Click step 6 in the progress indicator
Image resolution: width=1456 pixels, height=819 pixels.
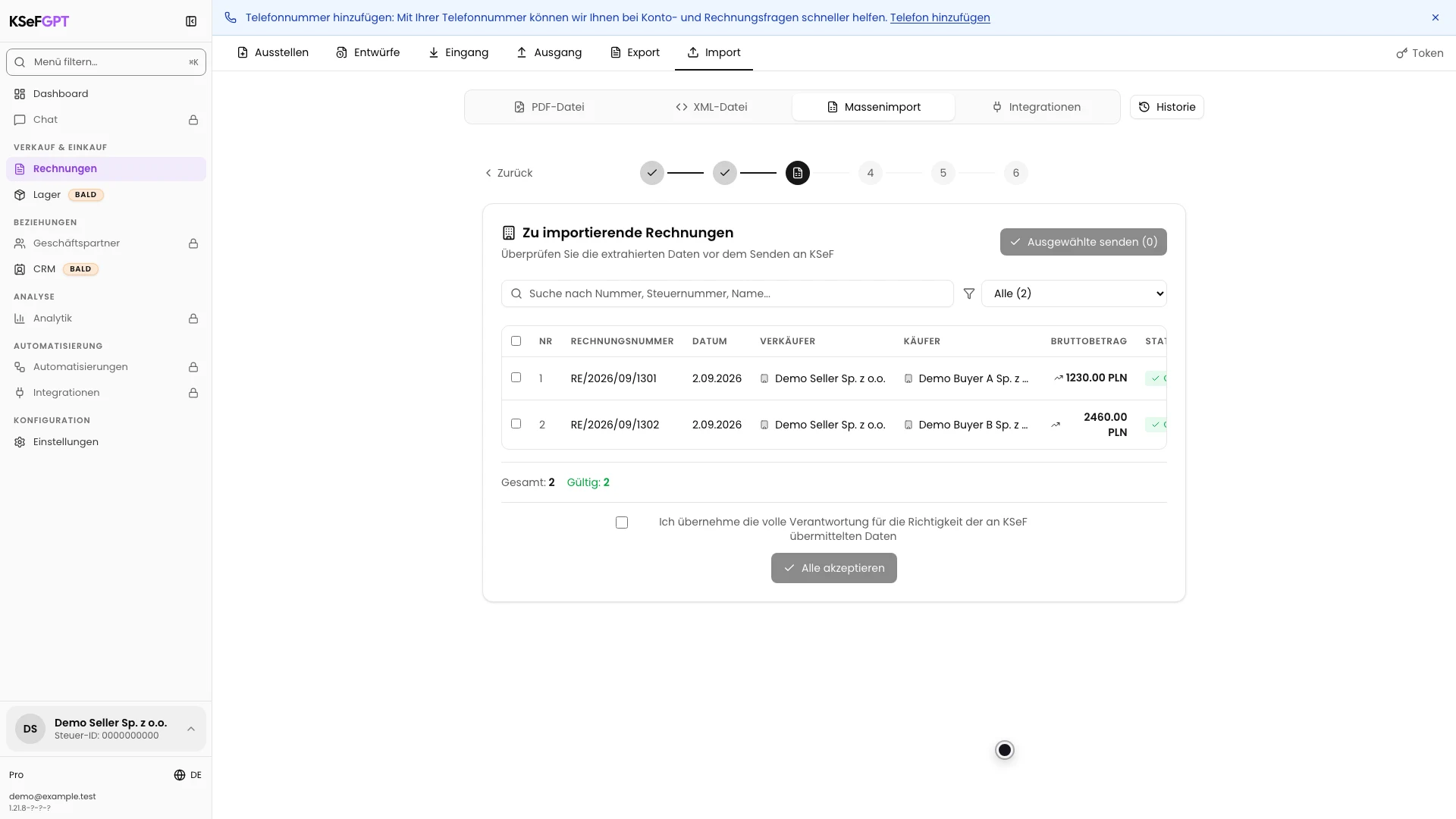tap(1016, 173)
